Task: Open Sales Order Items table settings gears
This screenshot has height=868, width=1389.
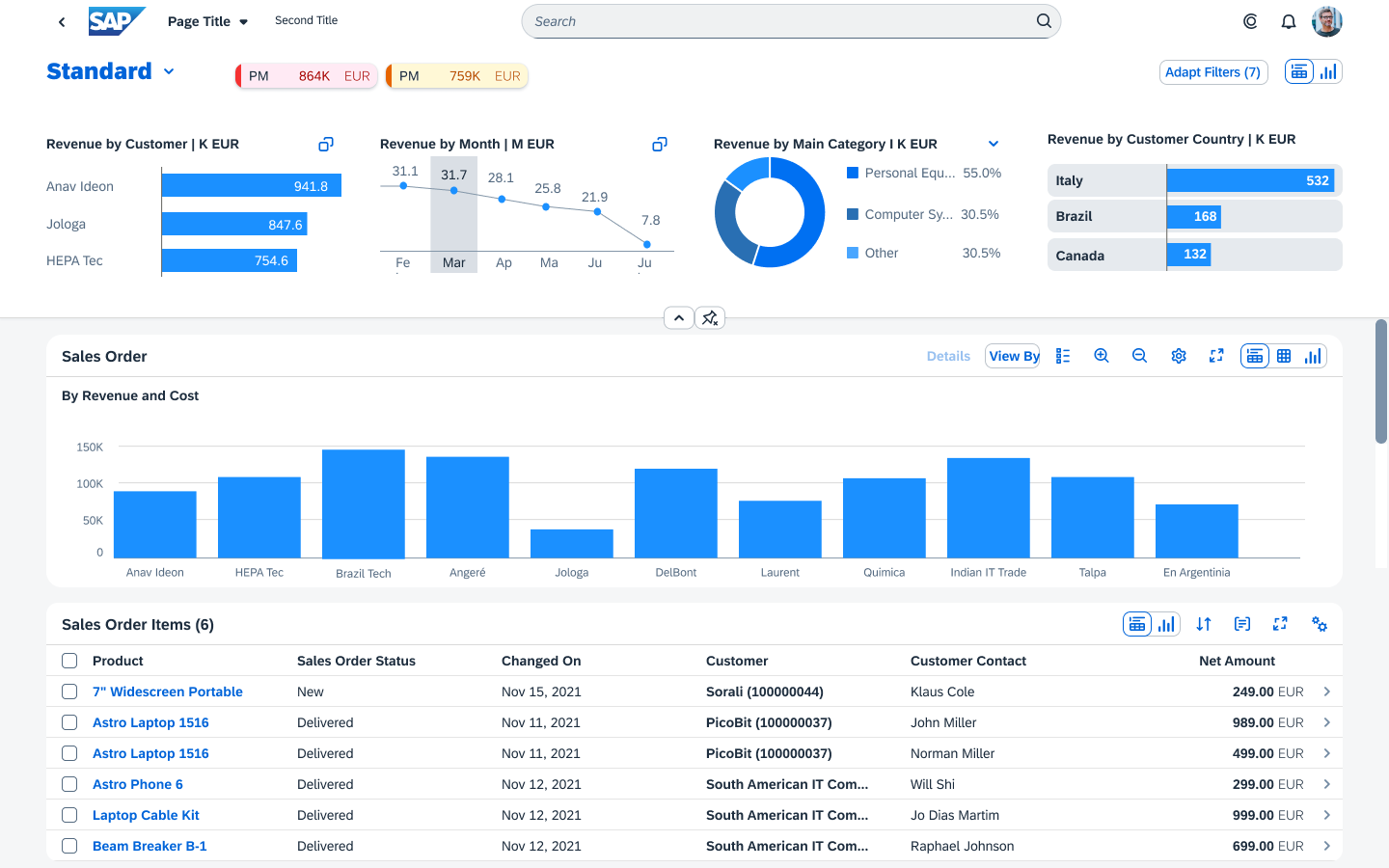Action: 1320,624
